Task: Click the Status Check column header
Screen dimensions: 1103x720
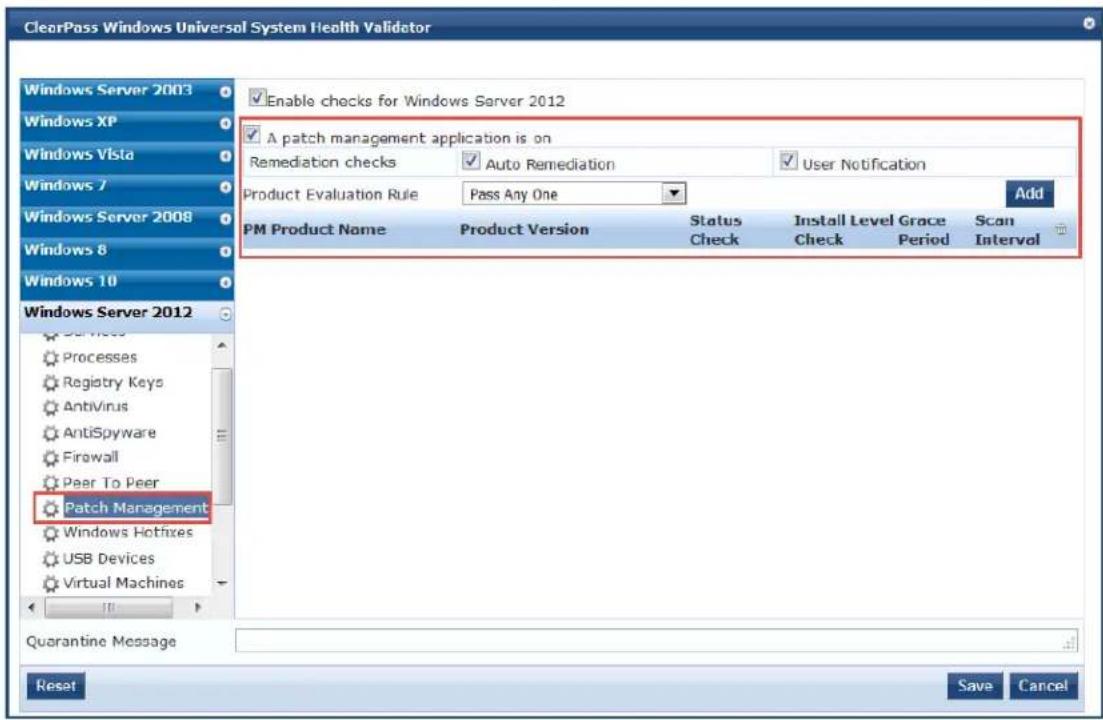Action: coord(715,230)
